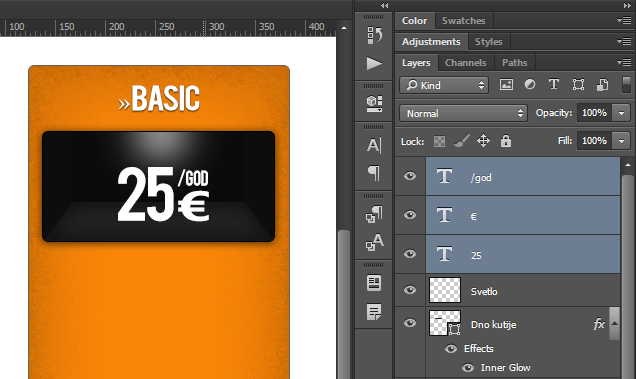636x379 pixels.
Task: Lock transparent pixels icon
Action: [x=439, y=141]
